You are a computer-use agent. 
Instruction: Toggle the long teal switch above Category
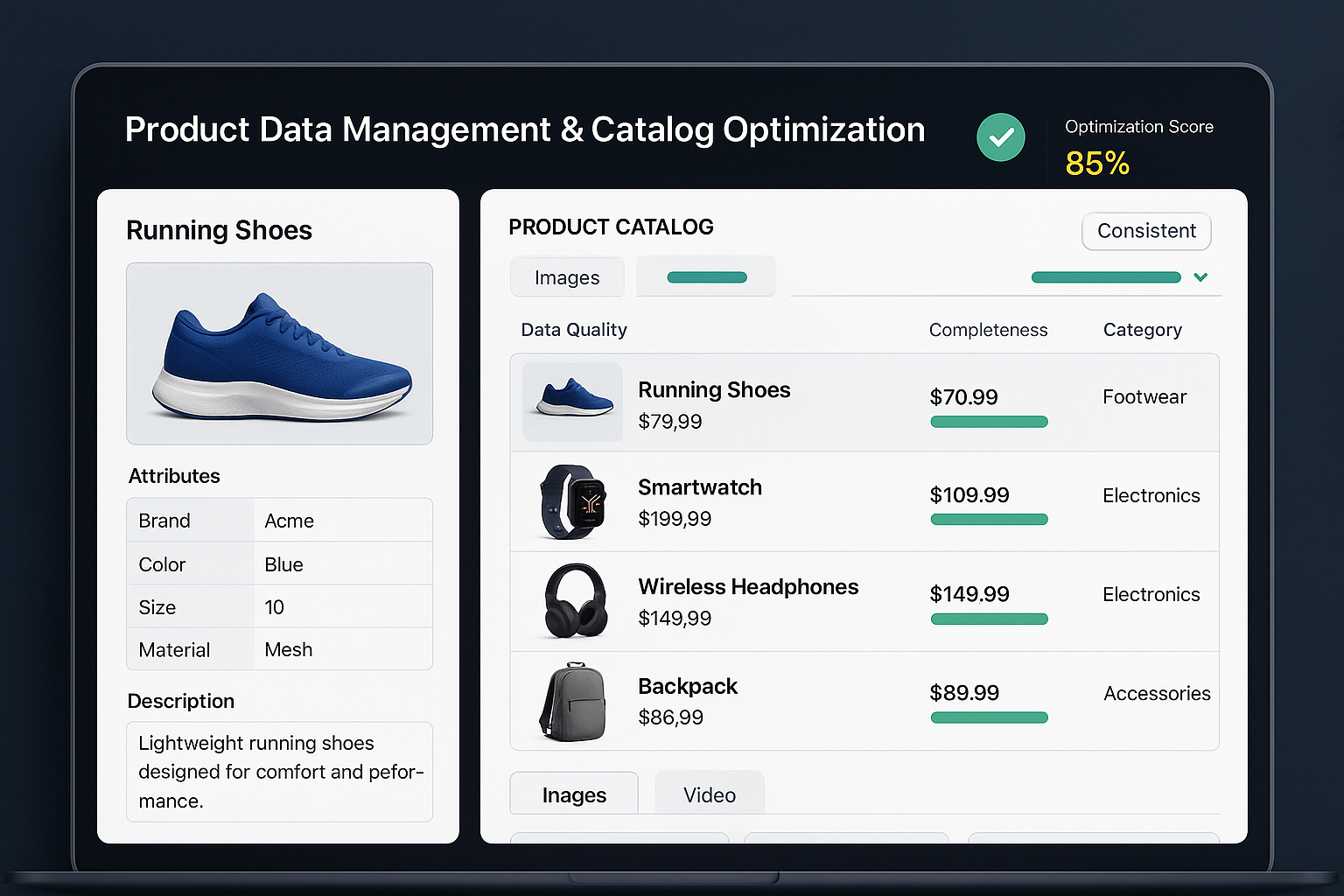click(x=1105, y=276)
